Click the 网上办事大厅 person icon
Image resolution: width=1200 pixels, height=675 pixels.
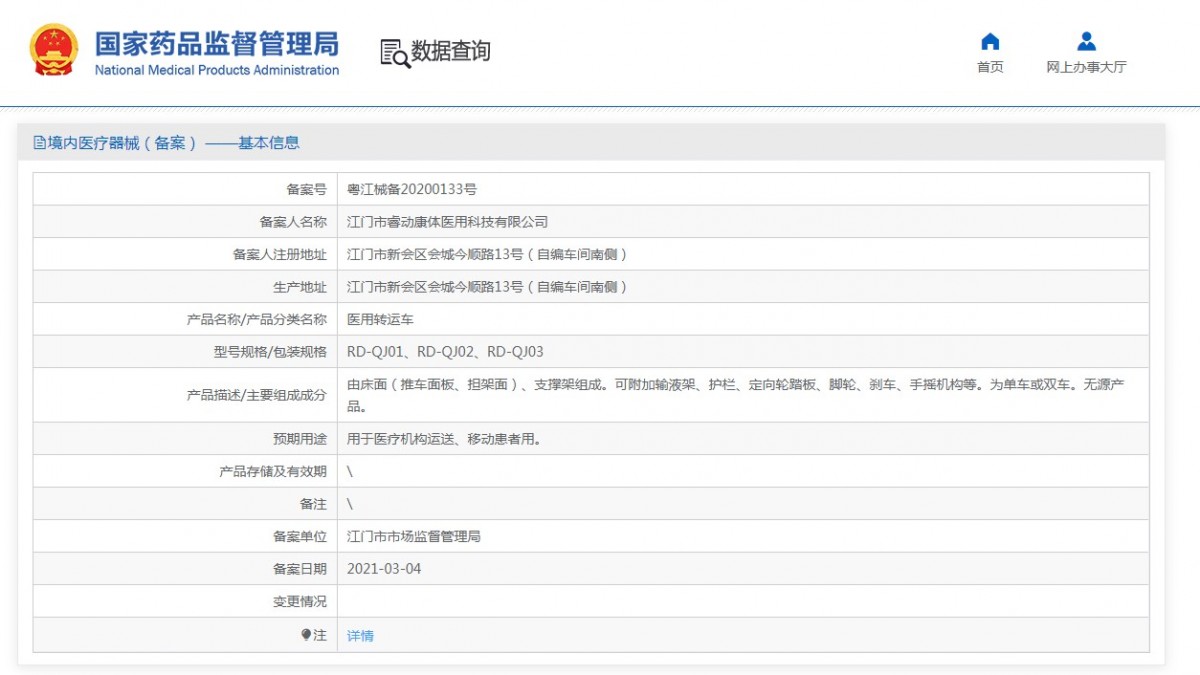coord(1086,41)
